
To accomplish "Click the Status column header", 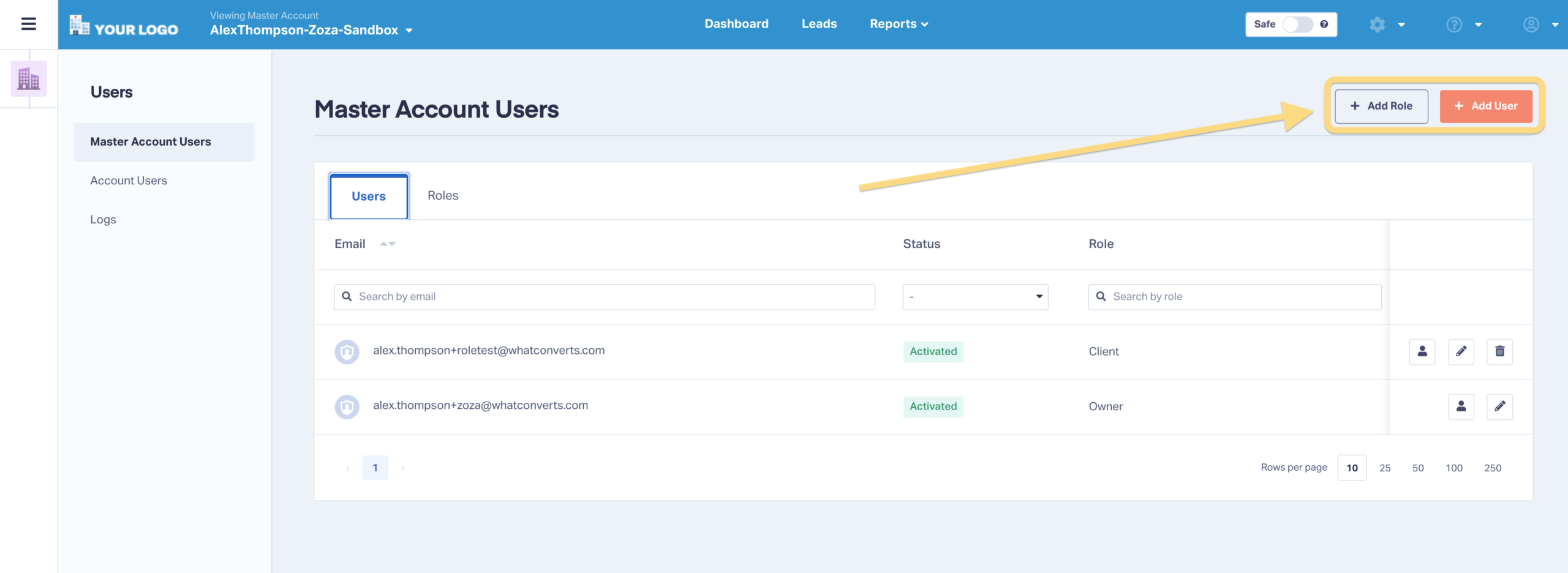I will point(921,244).
